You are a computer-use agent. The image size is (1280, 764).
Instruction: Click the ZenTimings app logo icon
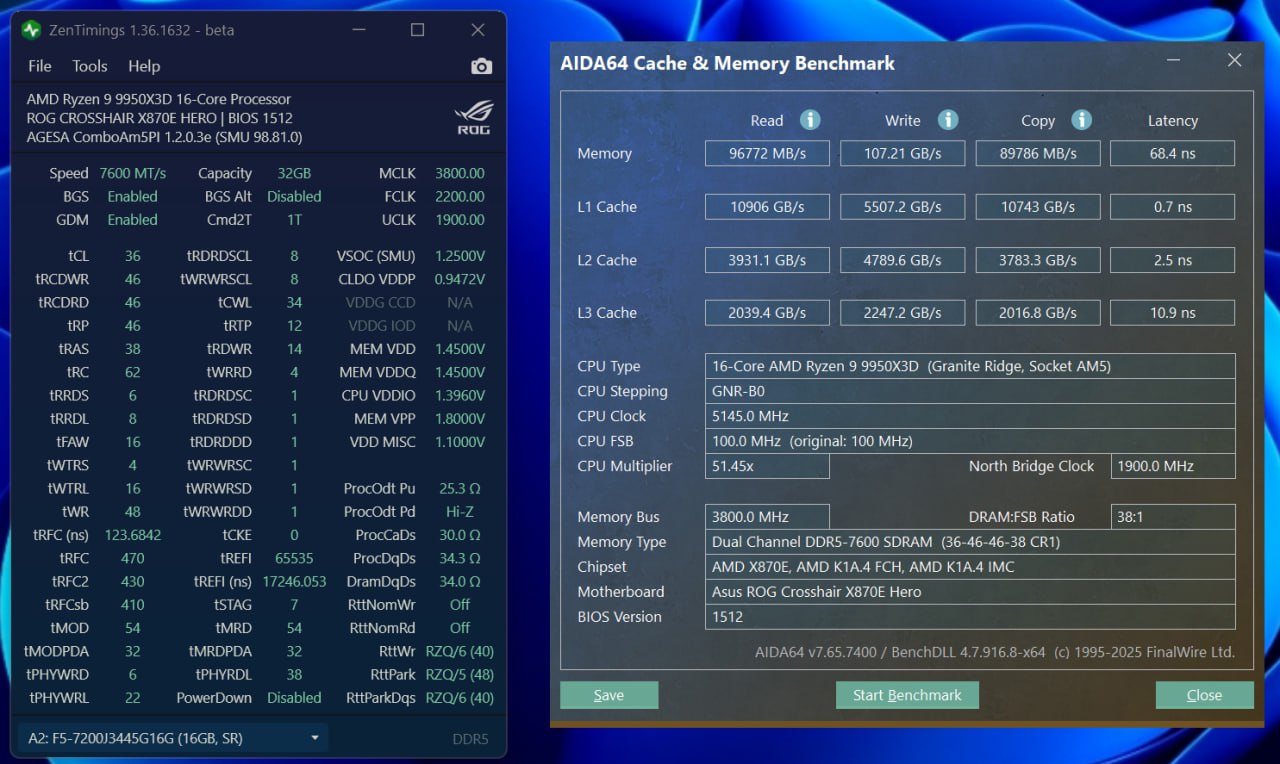(x=32, y=30)
